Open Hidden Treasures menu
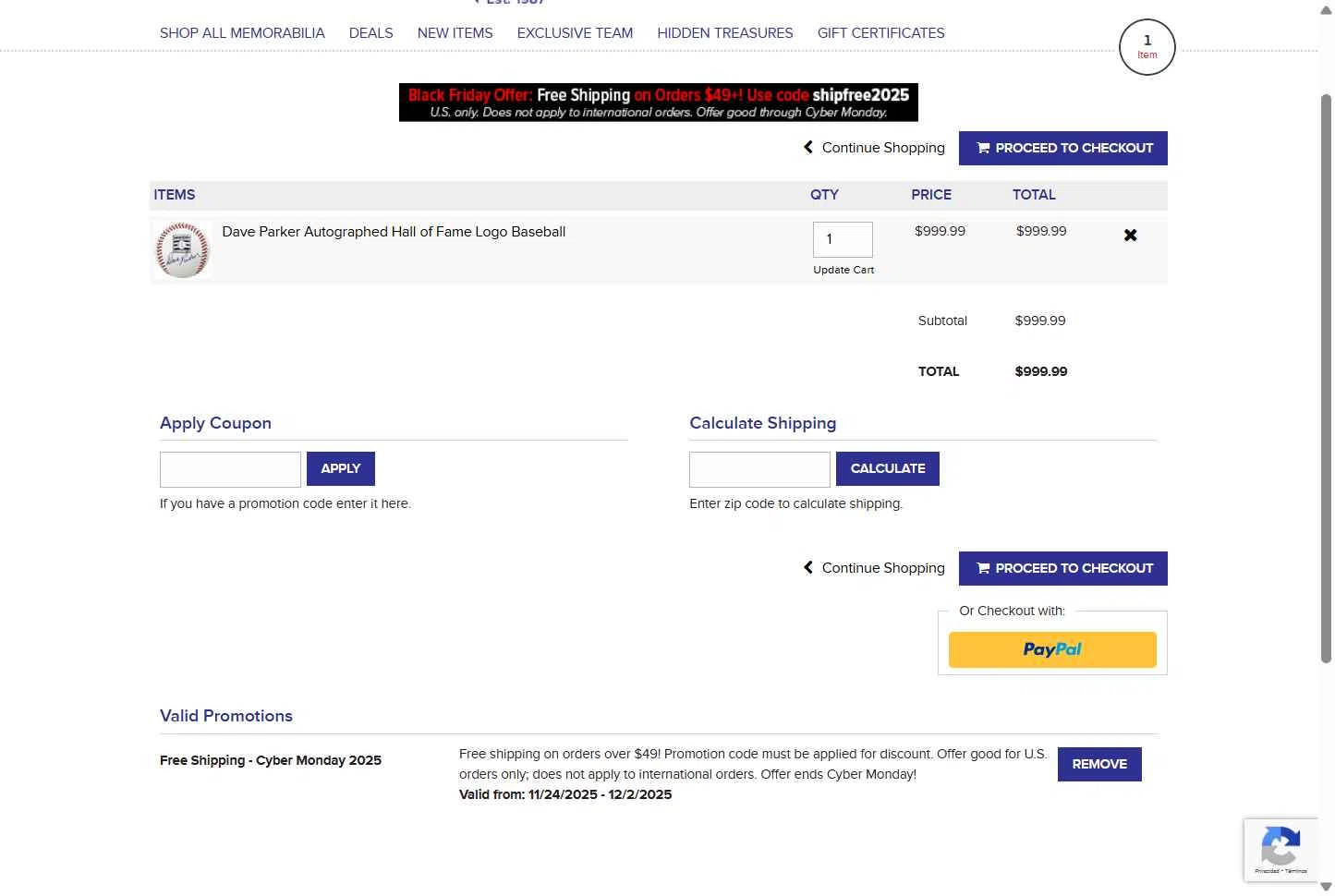This screenshot has width=1335, height=896. point(725,33)
